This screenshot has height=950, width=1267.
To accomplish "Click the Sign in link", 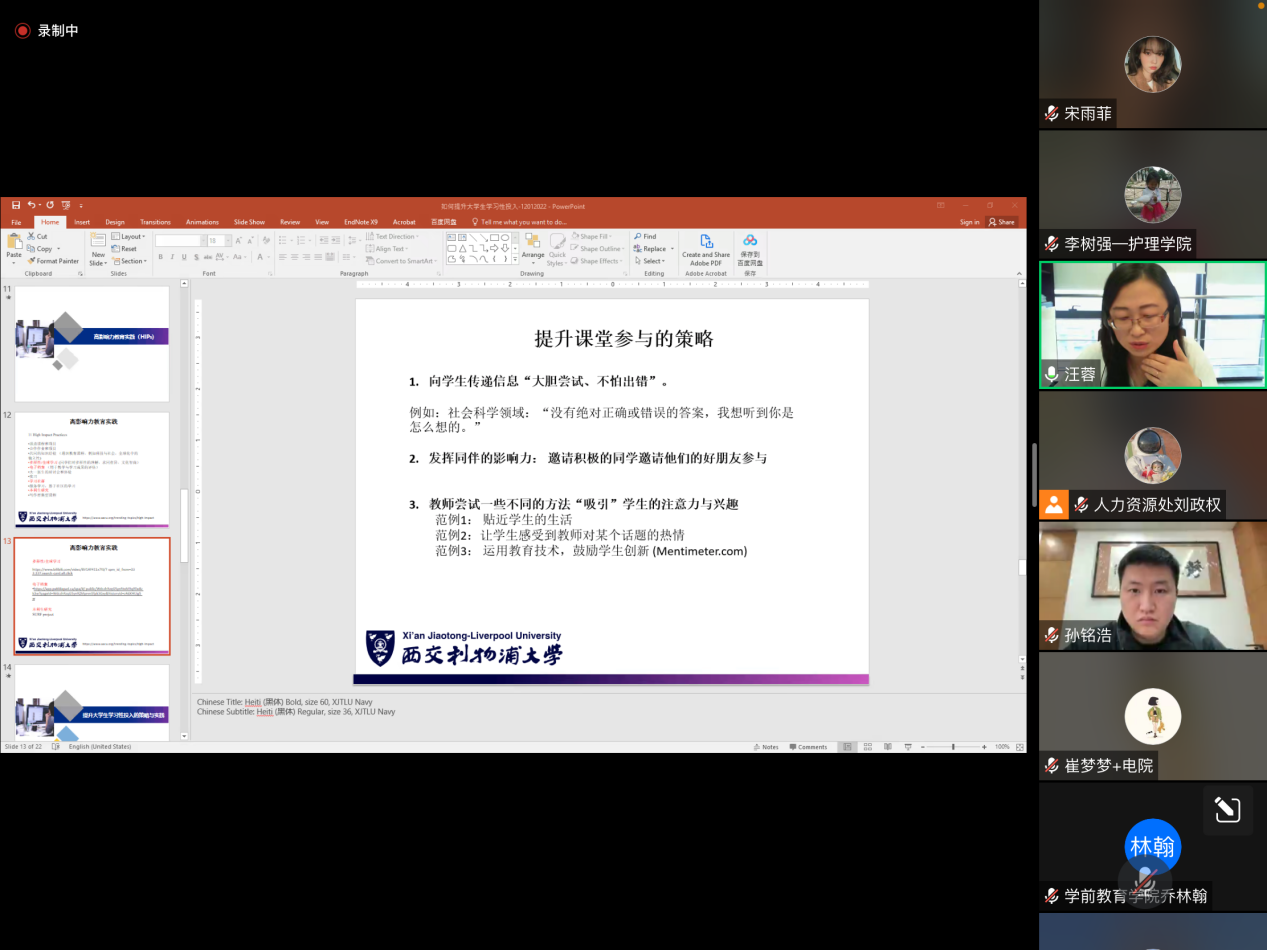I will [969, 222].
